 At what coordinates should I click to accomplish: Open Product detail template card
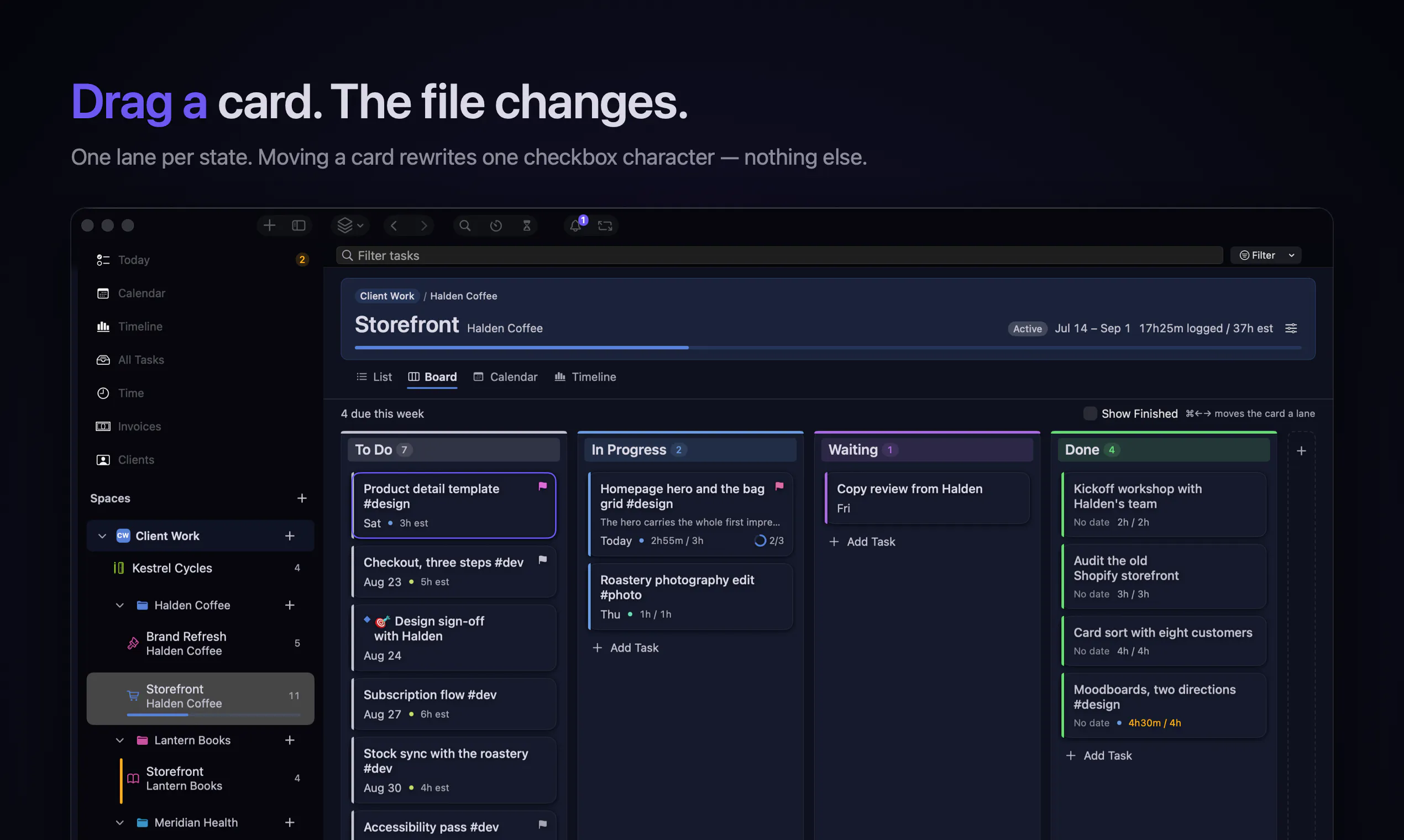pyautogui.click(x=453, y=505)
